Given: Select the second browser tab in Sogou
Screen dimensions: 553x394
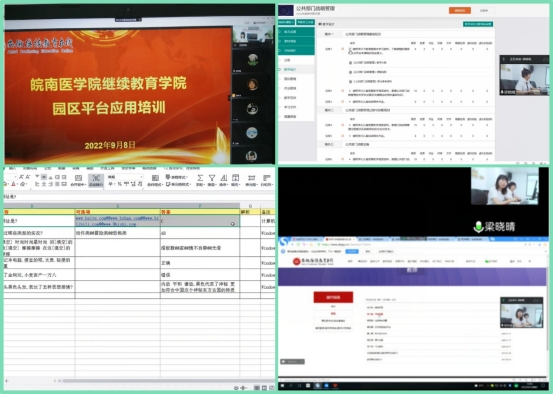Looking at the screenshot, I should click(340, 240).
